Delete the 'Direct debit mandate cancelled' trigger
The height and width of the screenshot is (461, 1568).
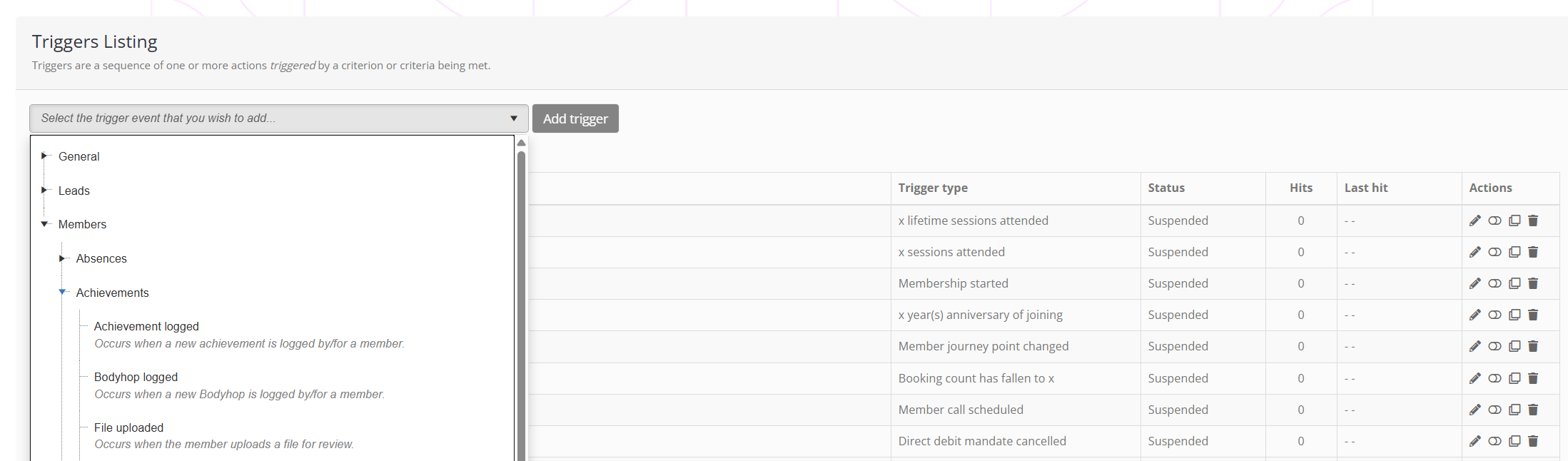[1533, 441]
